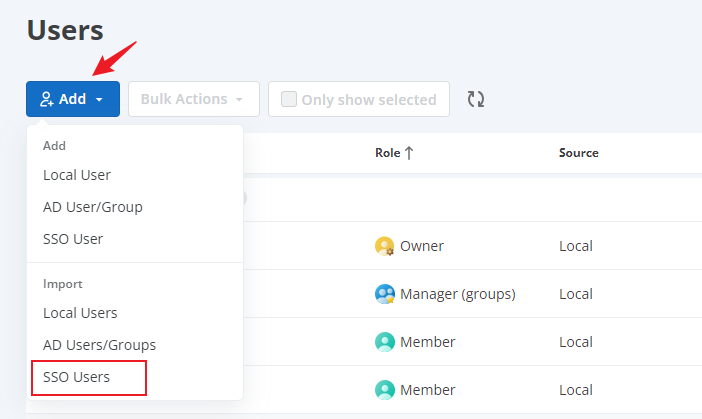Image resolution: width=702 pixels, height=419 pixels.
Task: Select SSO Users import option
Action: [x=77, y=377]
